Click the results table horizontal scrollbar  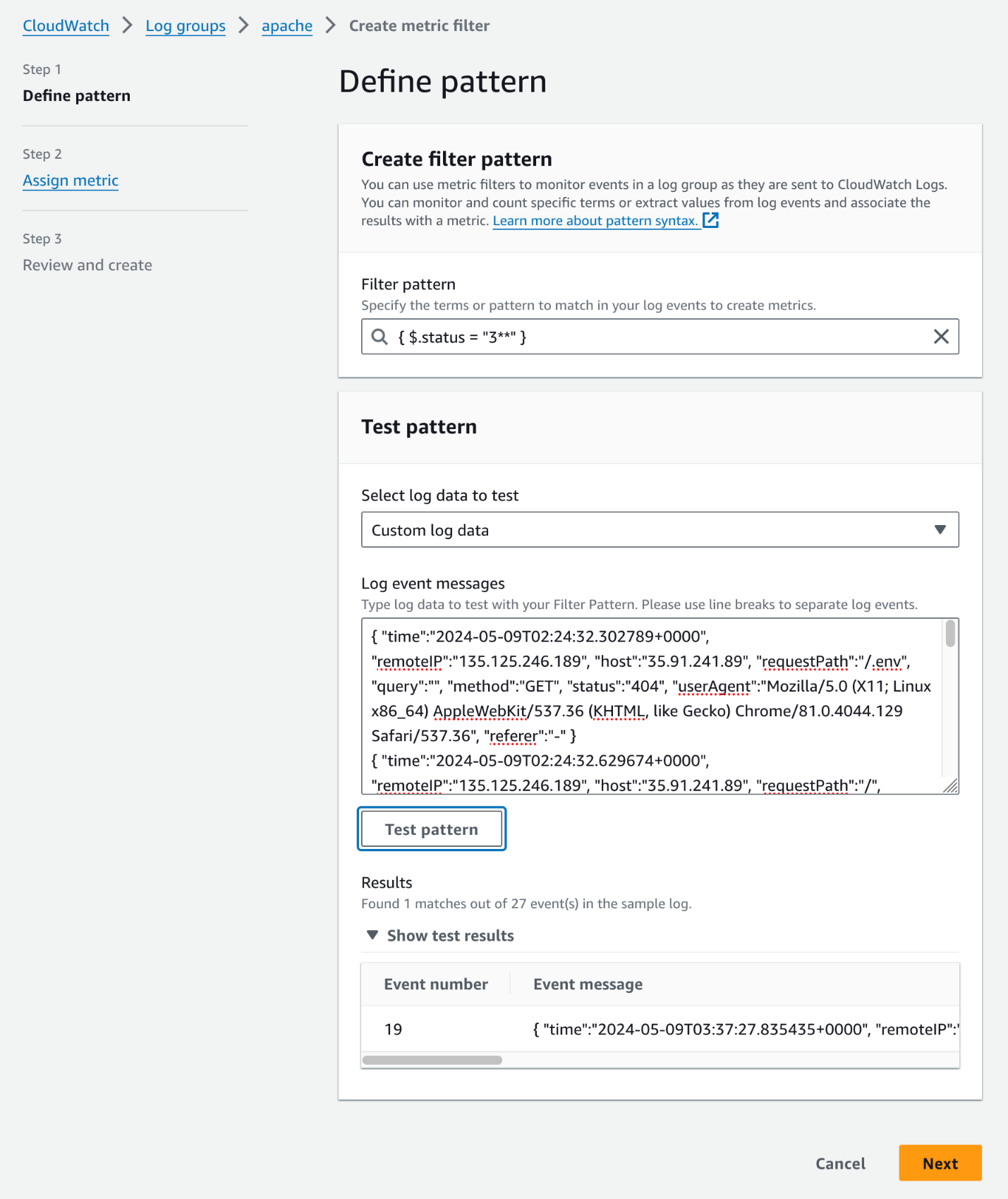[x=432, y=1060]
